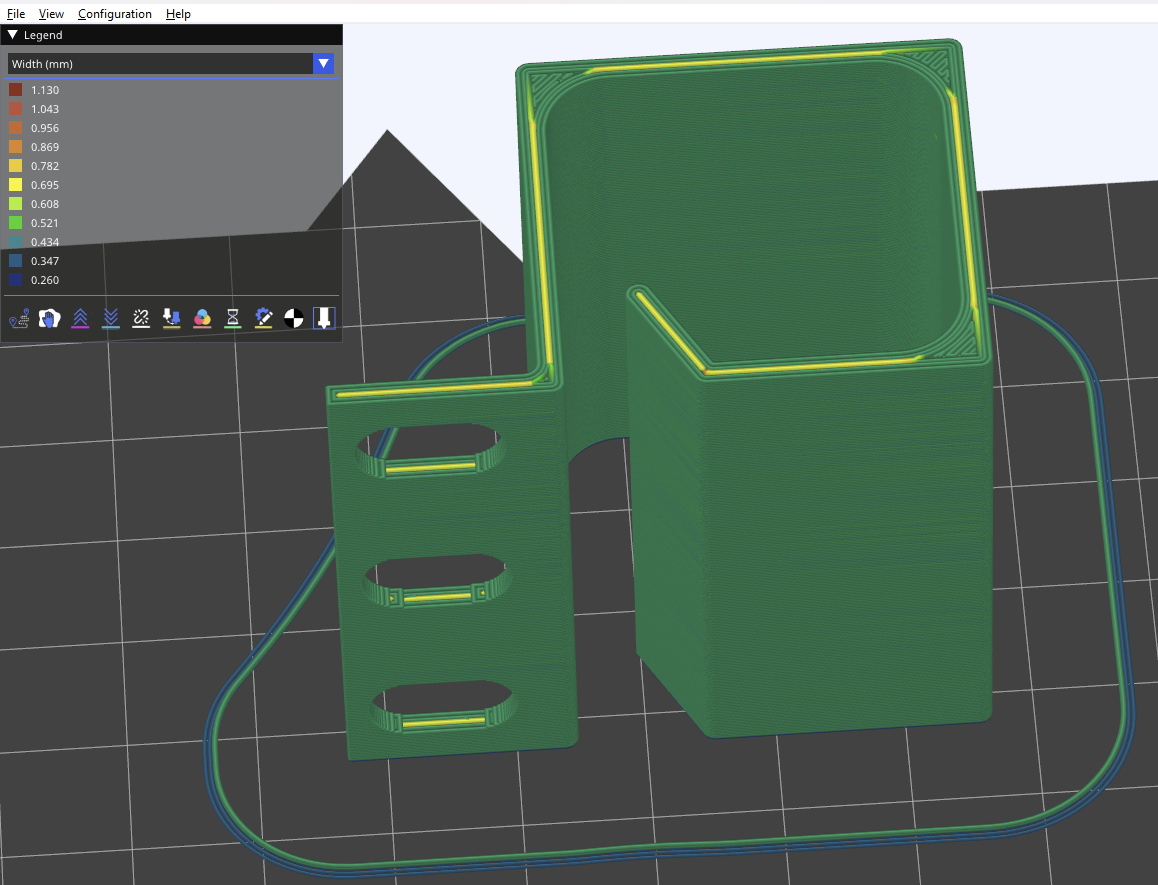Open the View menu
This screenshot has width=1158, height=885.
pyautogui.click(x=51, y=14)
